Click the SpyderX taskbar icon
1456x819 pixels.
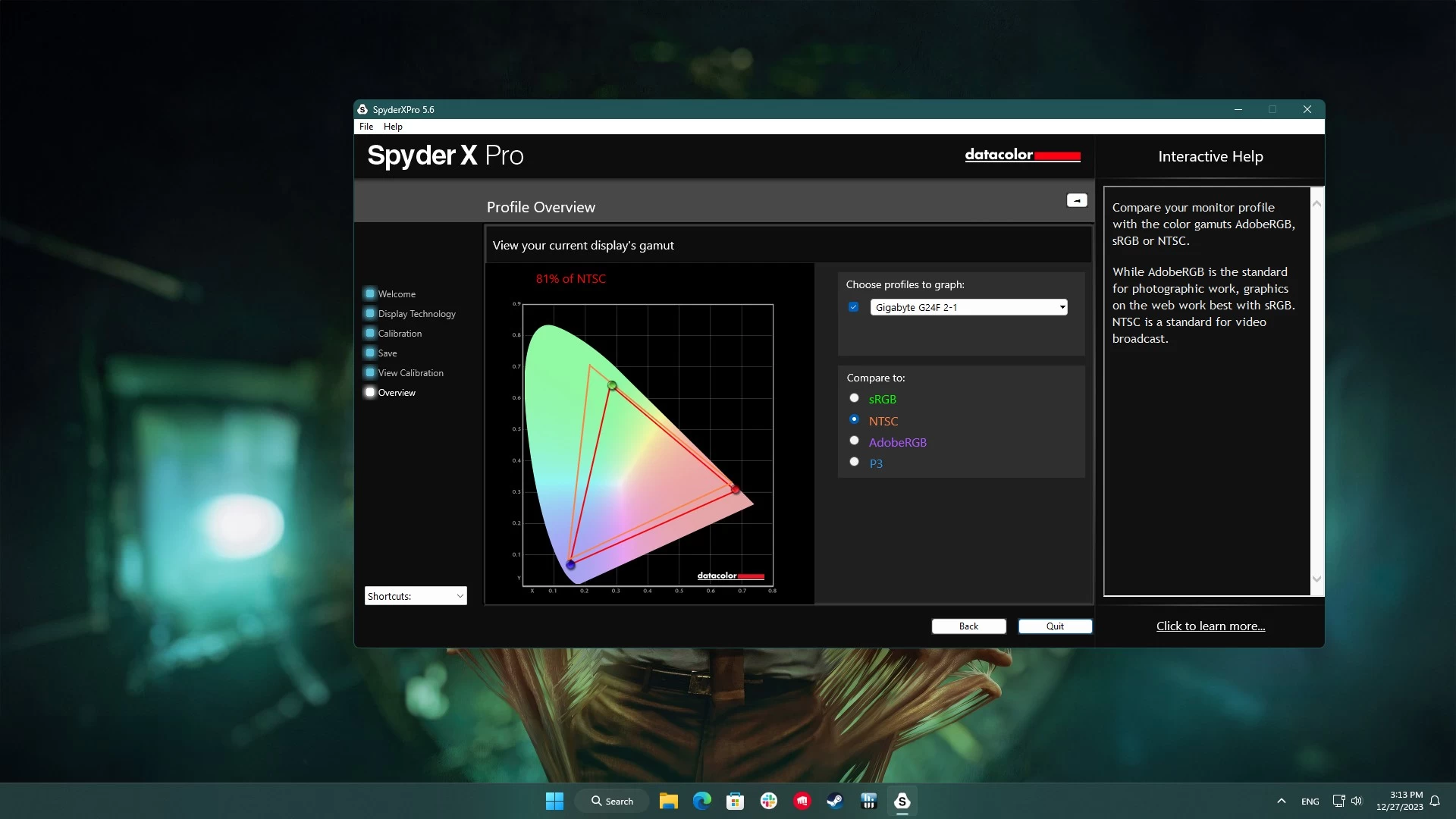pos(902,801)
